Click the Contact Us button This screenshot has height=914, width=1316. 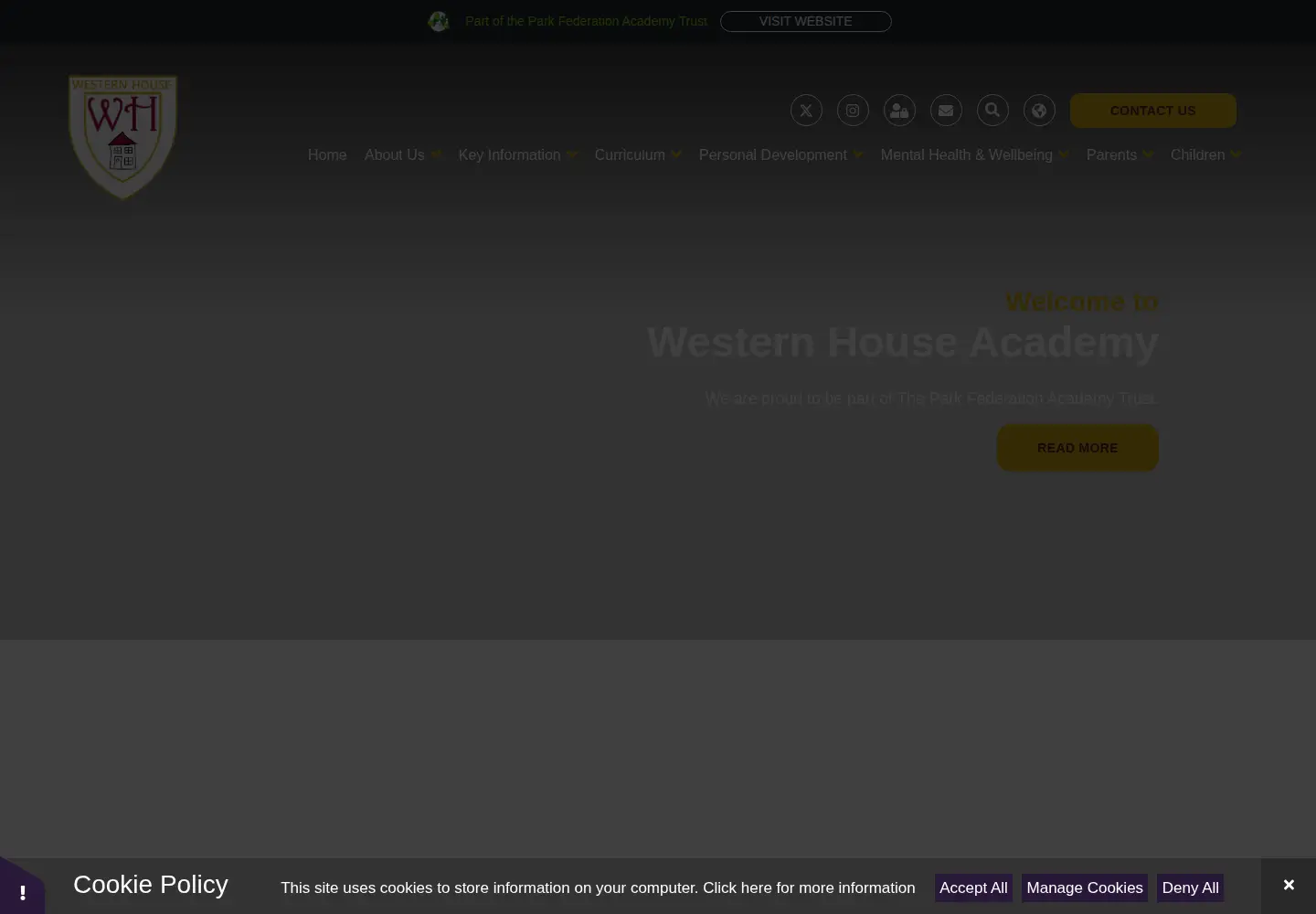[x=1153, y=111]
